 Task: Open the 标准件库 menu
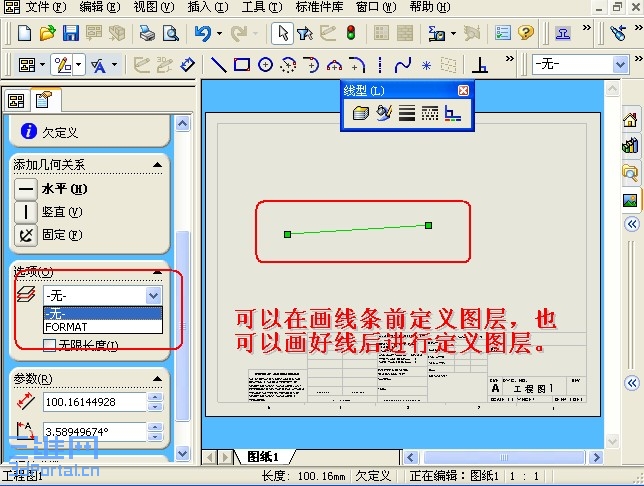319,7
